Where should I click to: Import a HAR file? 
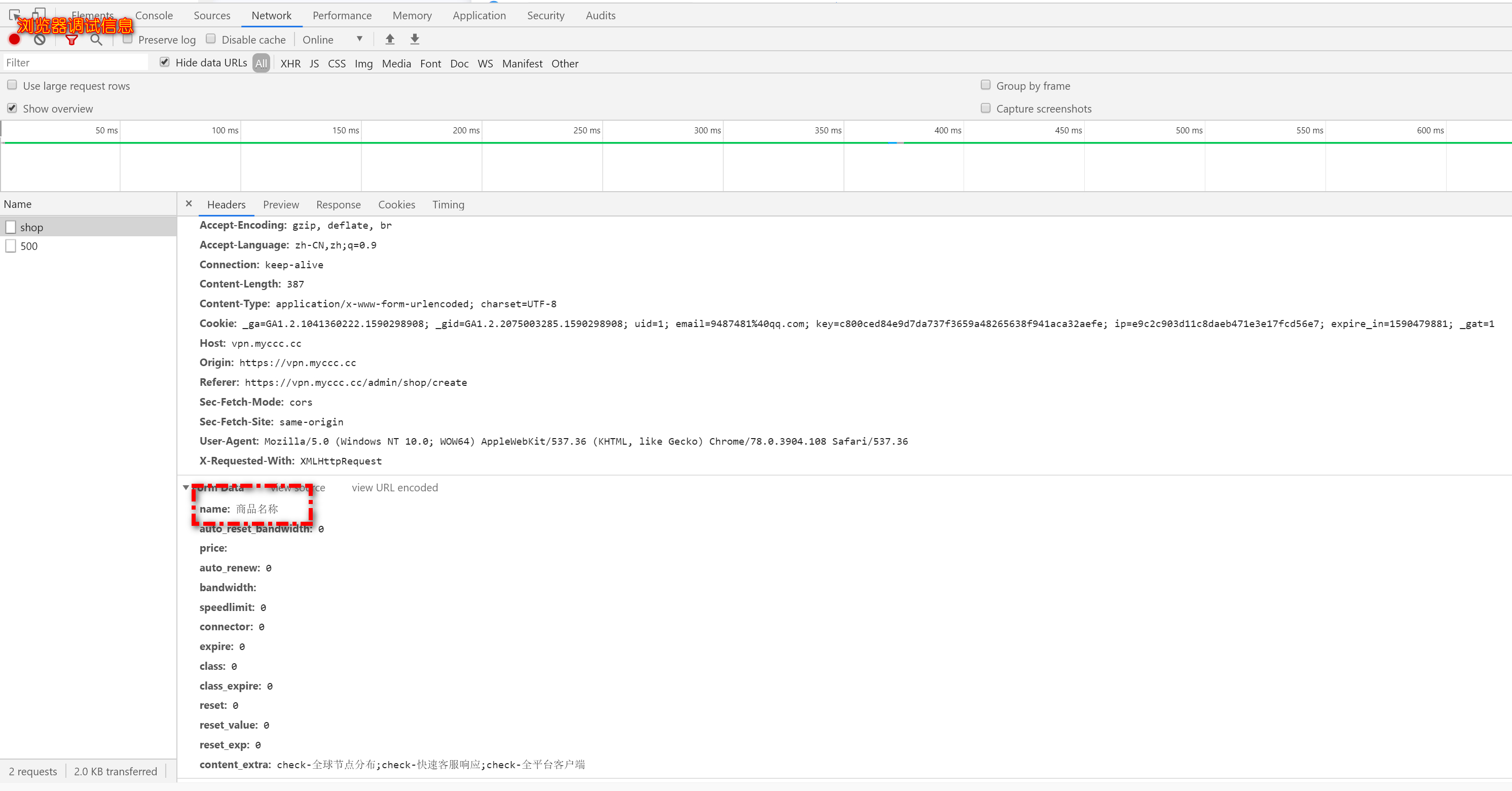(x=389, y=39)
